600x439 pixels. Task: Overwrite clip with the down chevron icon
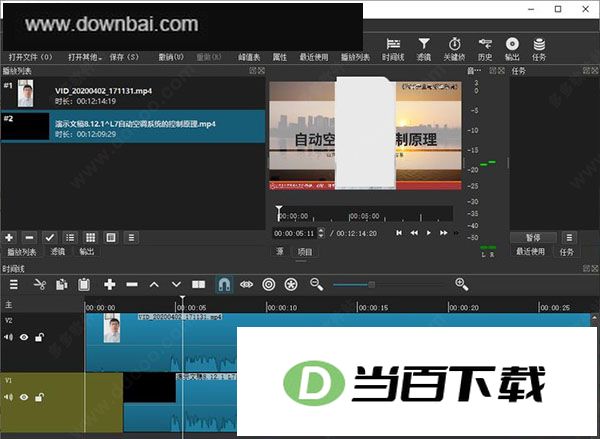[176, 284]
